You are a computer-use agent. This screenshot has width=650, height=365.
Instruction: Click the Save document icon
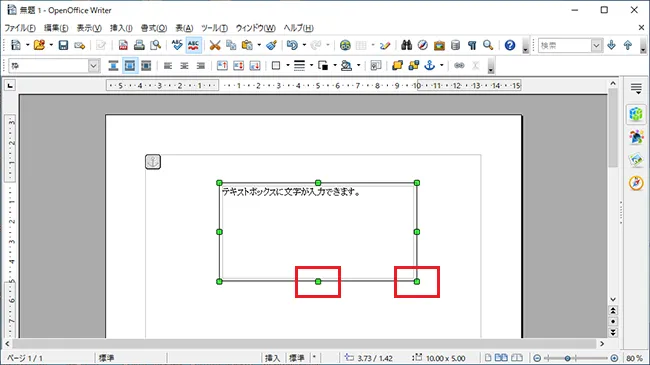(x=63, y=45)
